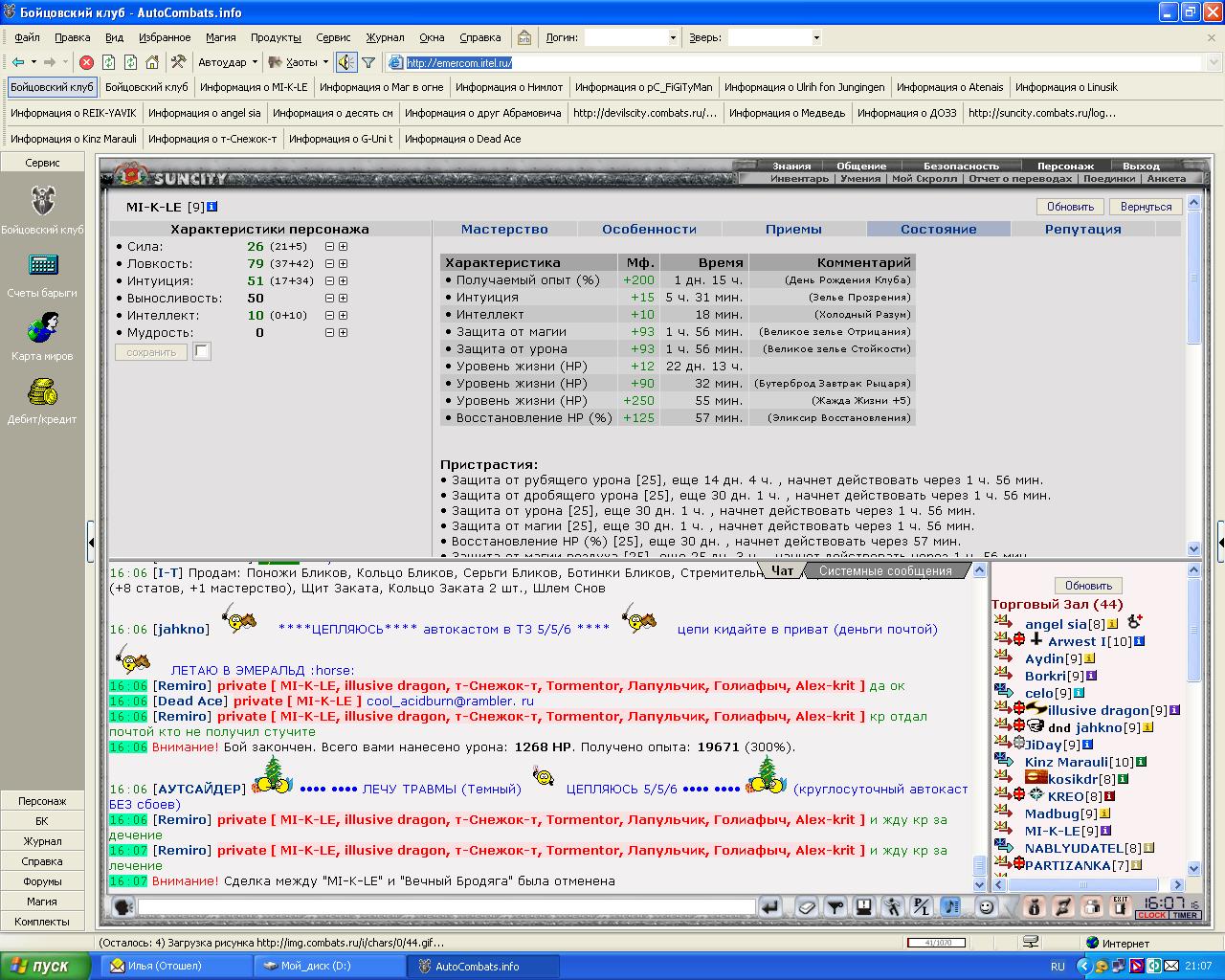Select player Kinz Marauli in list
This screenshot has width=1225, height=980.
[x=1065, y=762]
